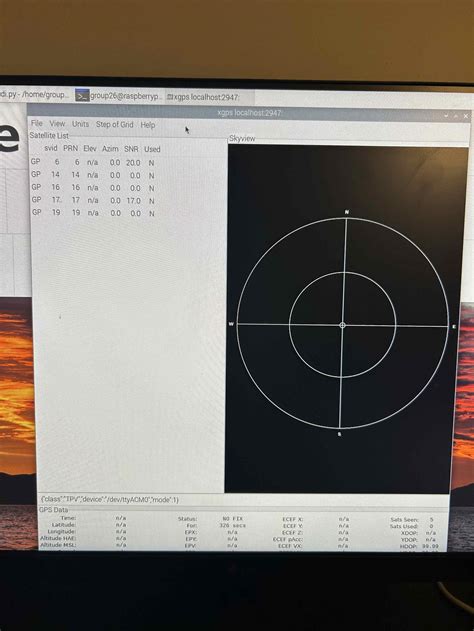Image resolution: width=474 pixels, height=631 pixels.
Task: Click the center point of the Skyview plot
Action: (342, 325)
